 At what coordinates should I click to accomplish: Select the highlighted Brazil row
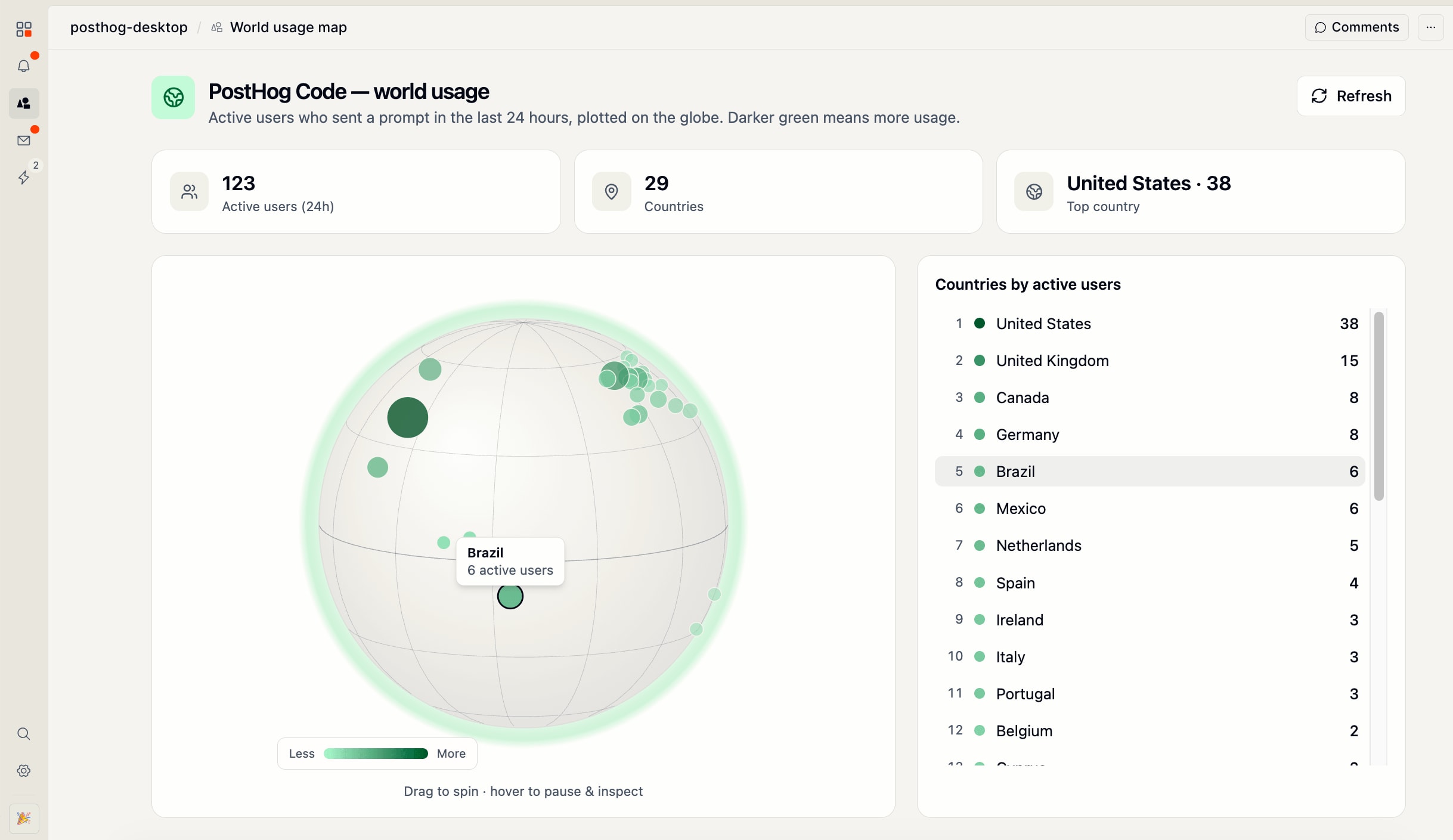pos(1149,472)
